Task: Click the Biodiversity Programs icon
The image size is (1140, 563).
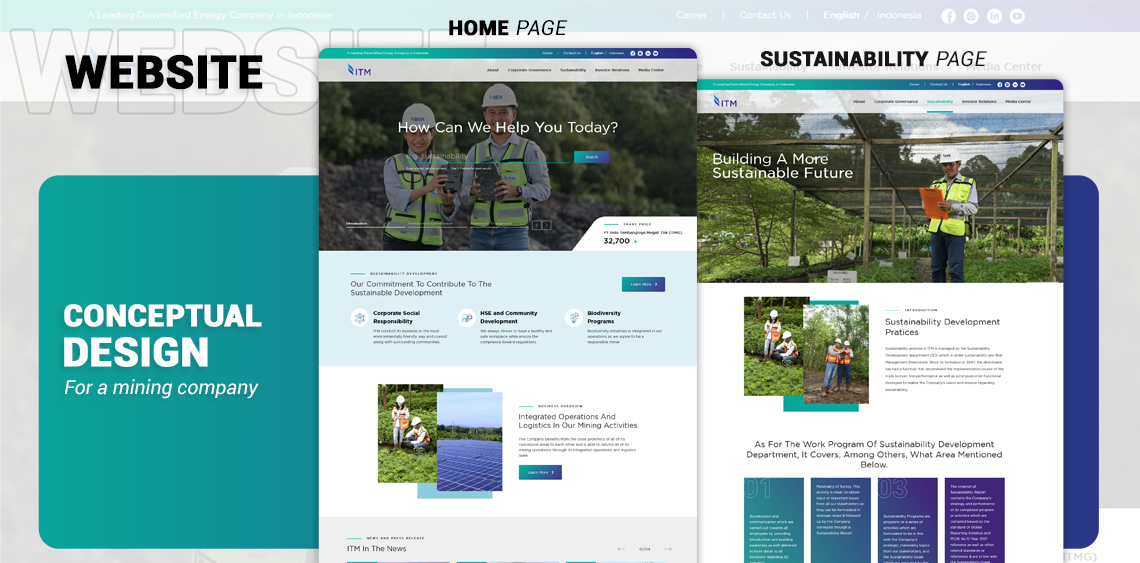Action: tap(574, 317)
